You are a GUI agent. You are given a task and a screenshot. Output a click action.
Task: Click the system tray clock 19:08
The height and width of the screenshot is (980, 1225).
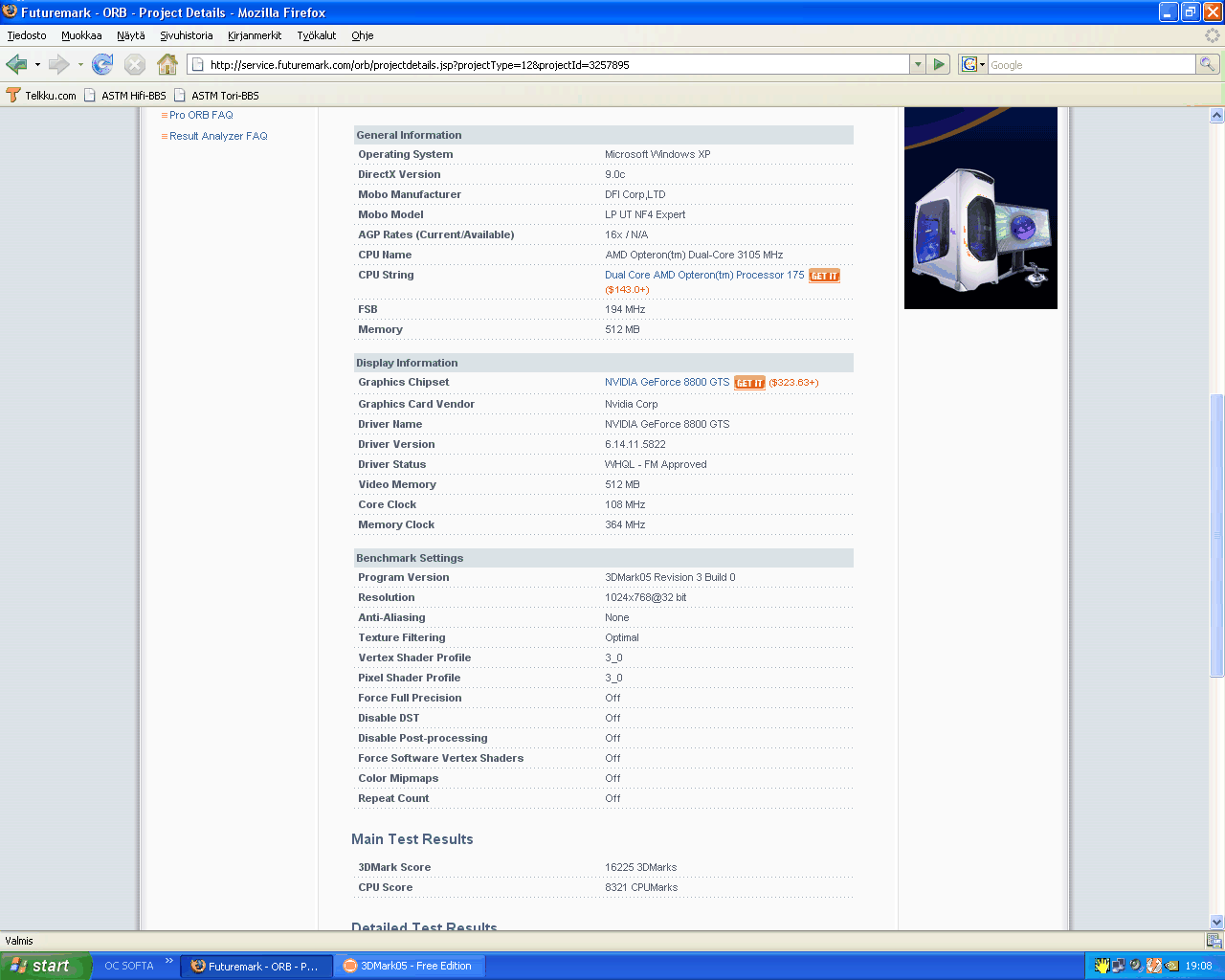pos(1198,966)
